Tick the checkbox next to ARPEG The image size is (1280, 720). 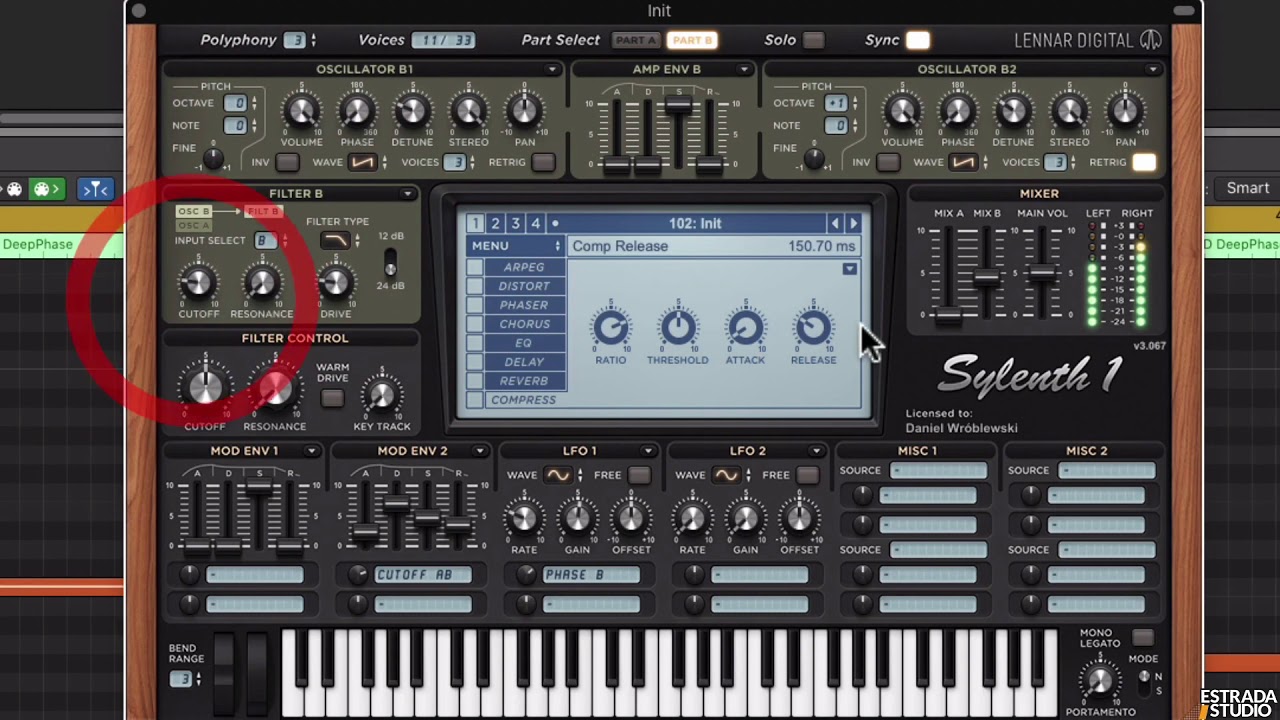pyautogui.click(x=475, y=267)
